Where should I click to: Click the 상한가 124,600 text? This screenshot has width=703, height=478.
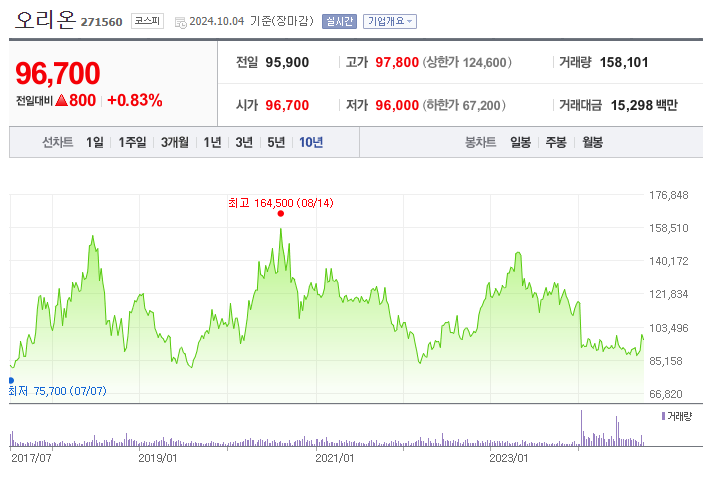point(467,62)
